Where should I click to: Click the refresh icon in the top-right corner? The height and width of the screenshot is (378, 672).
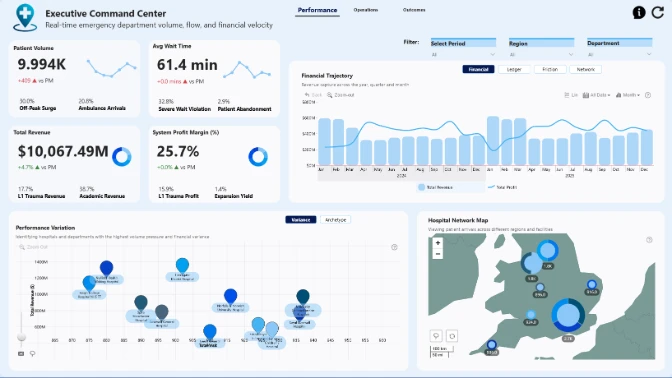[658, 12]
